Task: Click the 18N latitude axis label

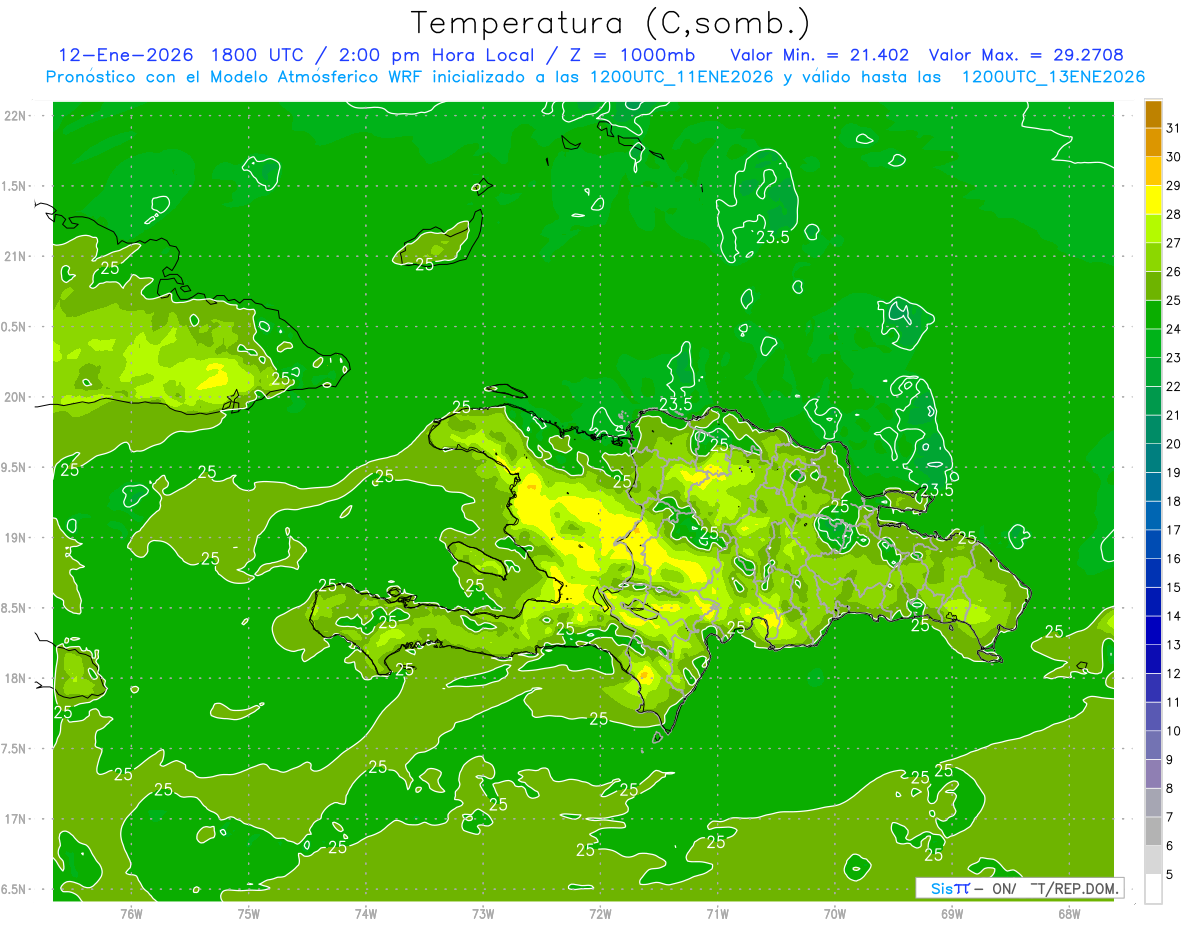Action: click(17, 679)
